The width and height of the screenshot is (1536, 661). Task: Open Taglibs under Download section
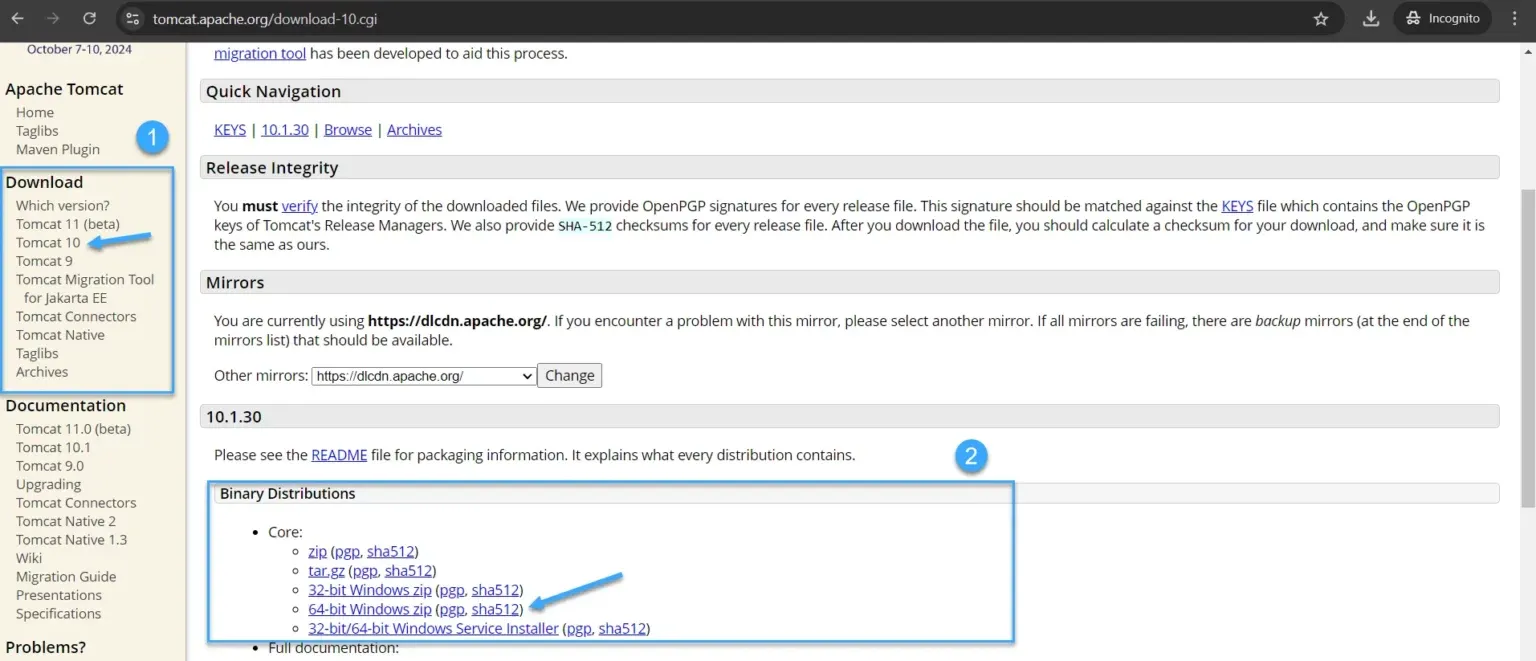(37, 354)
